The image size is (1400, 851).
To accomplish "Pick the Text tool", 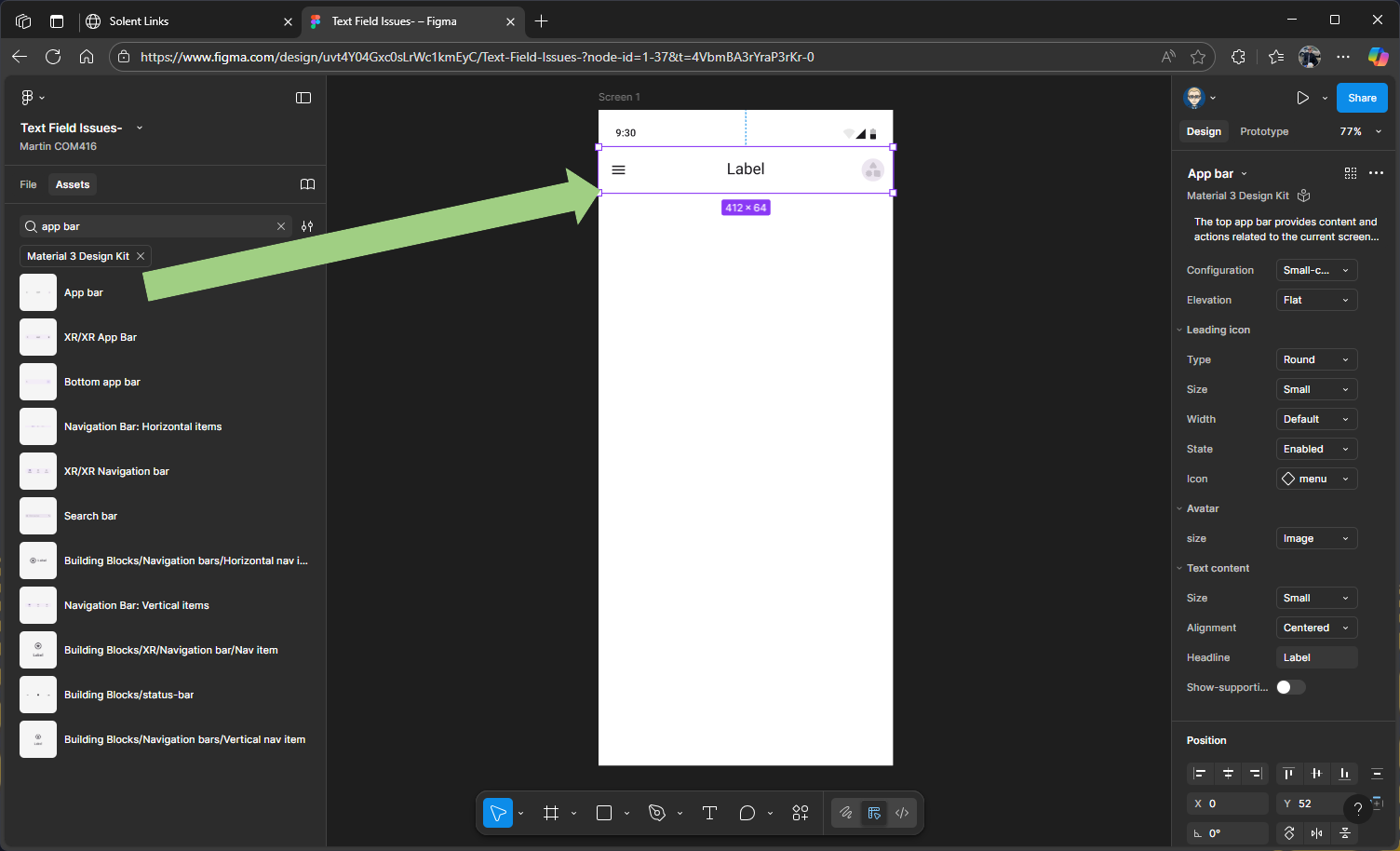I will tap(709, 813).
